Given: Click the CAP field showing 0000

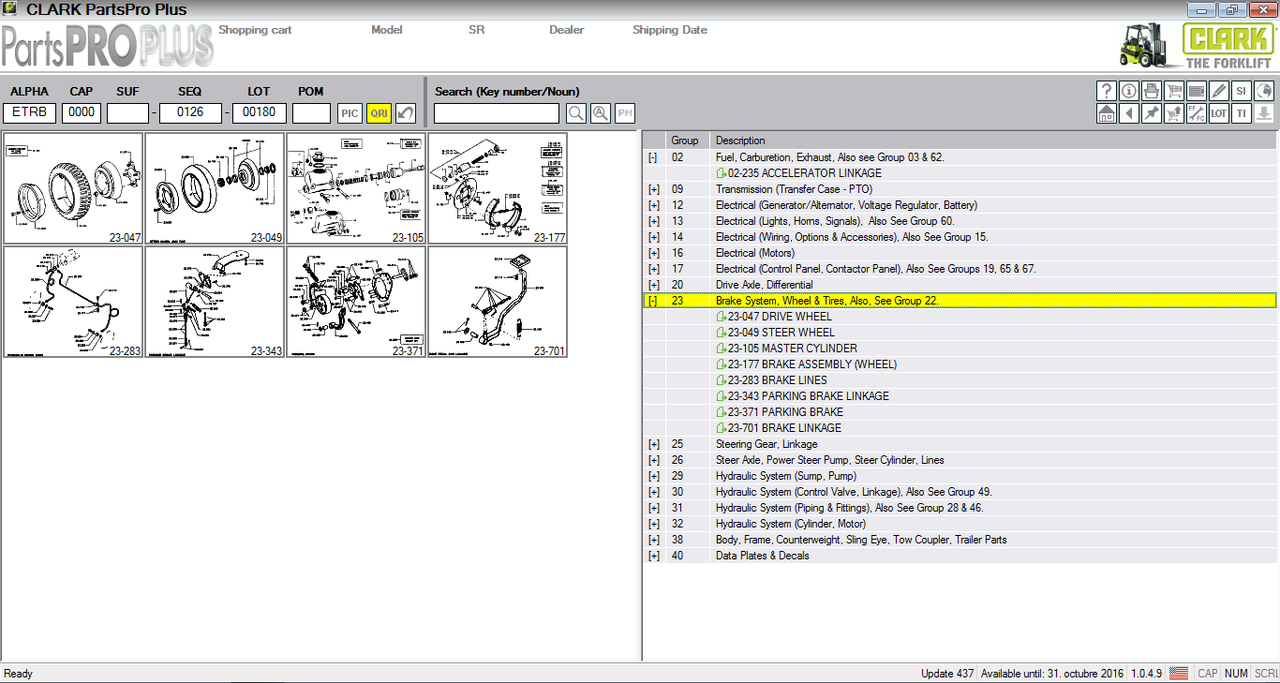Looking at the screenshot, I should pyautogui.click(x=81, y=113).
